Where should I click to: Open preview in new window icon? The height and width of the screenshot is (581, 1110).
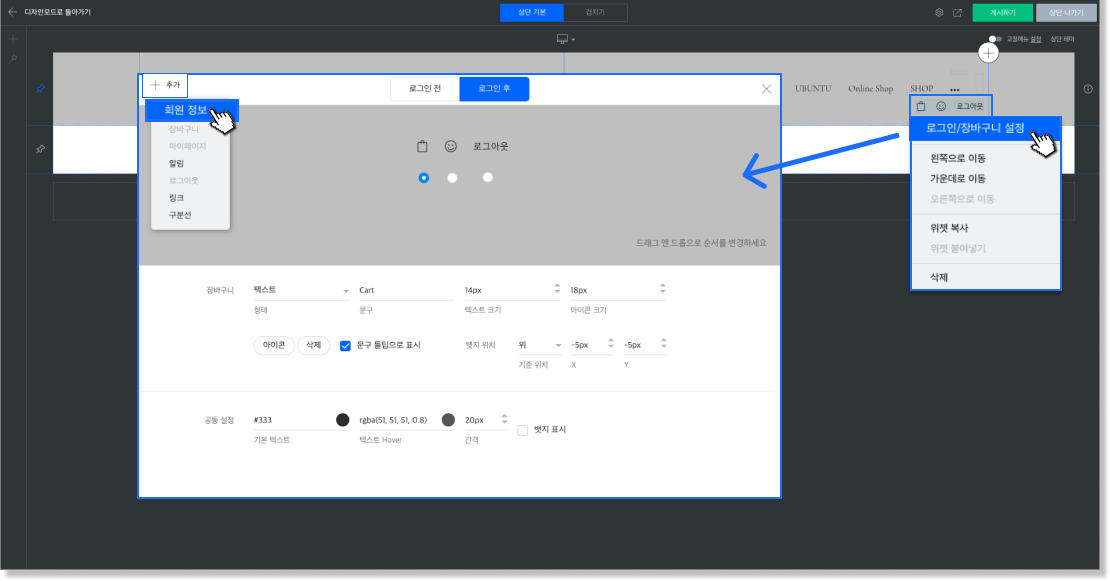click(x=958, y=13)
